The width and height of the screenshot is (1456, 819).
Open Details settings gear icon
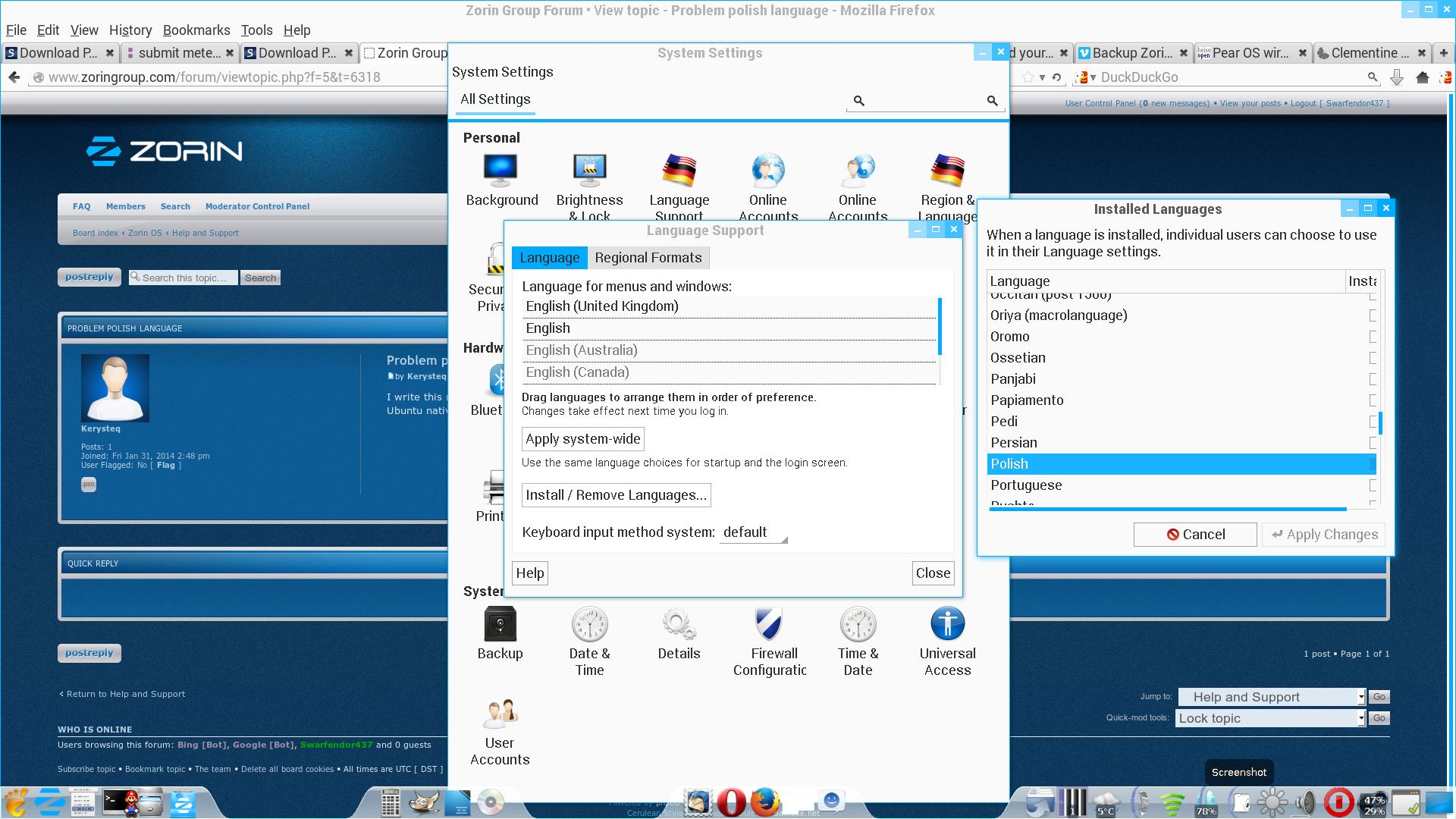coord(679,625)
